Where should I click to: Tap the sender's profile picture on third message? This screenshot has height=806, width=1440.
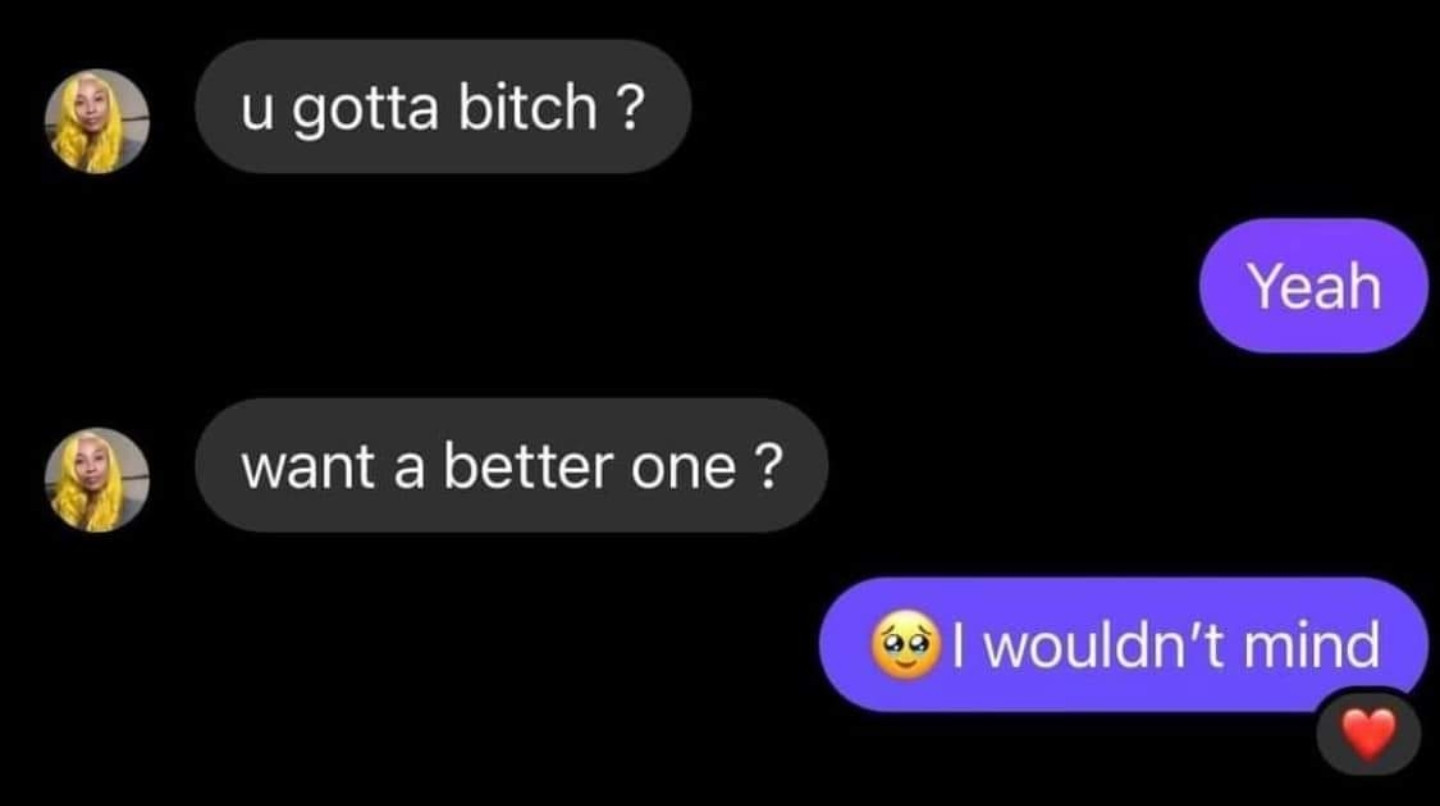pos(97,480)
